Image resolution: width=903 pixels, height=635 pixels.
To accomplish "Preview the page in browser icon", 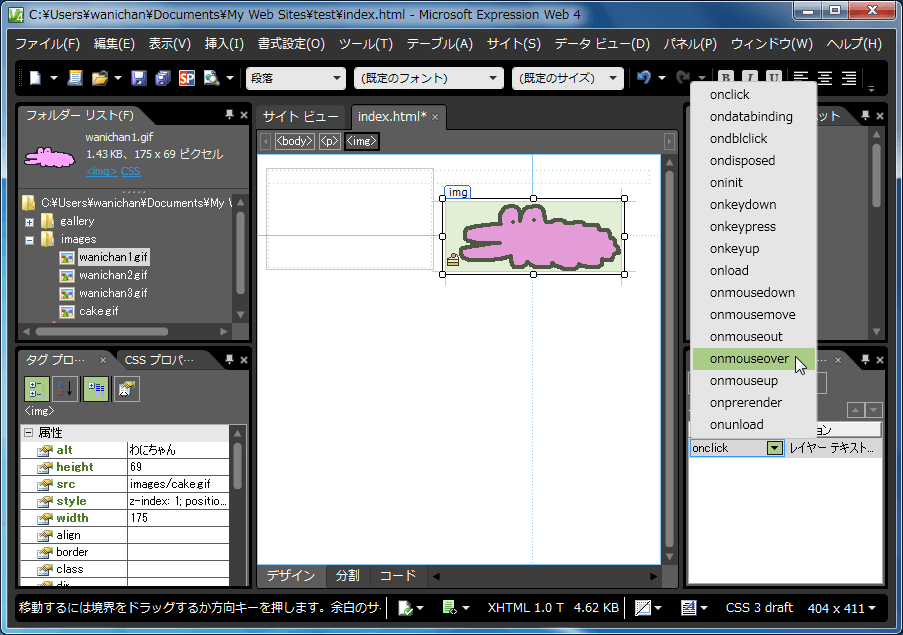I will pos(211,78).
